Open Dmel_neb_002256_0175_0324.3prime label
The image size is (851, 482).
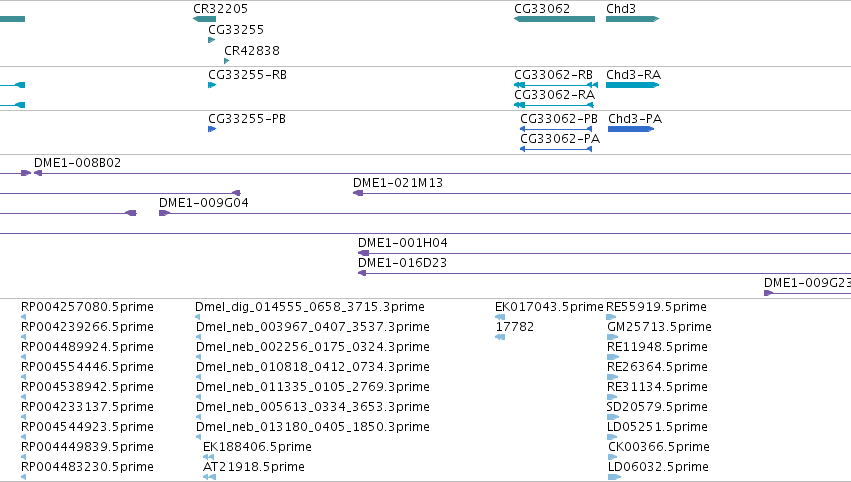(313, 347)
